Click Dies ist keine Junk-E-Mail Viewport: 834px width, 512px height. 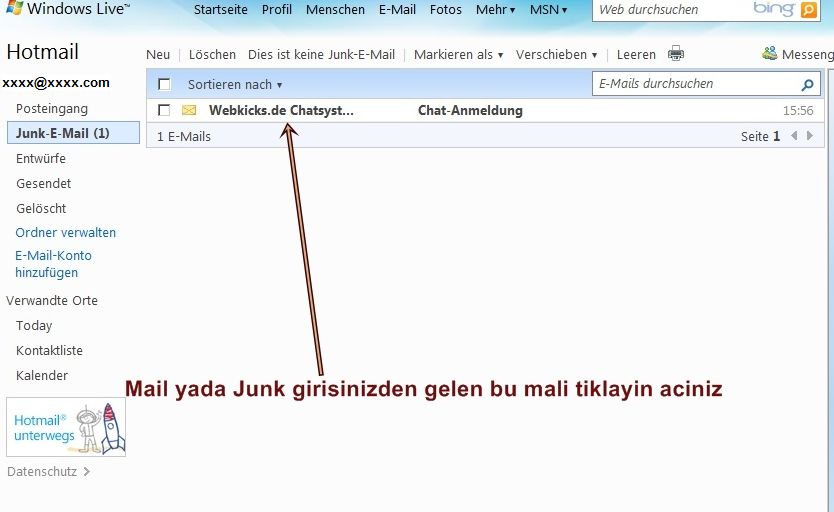coord(321,54)
